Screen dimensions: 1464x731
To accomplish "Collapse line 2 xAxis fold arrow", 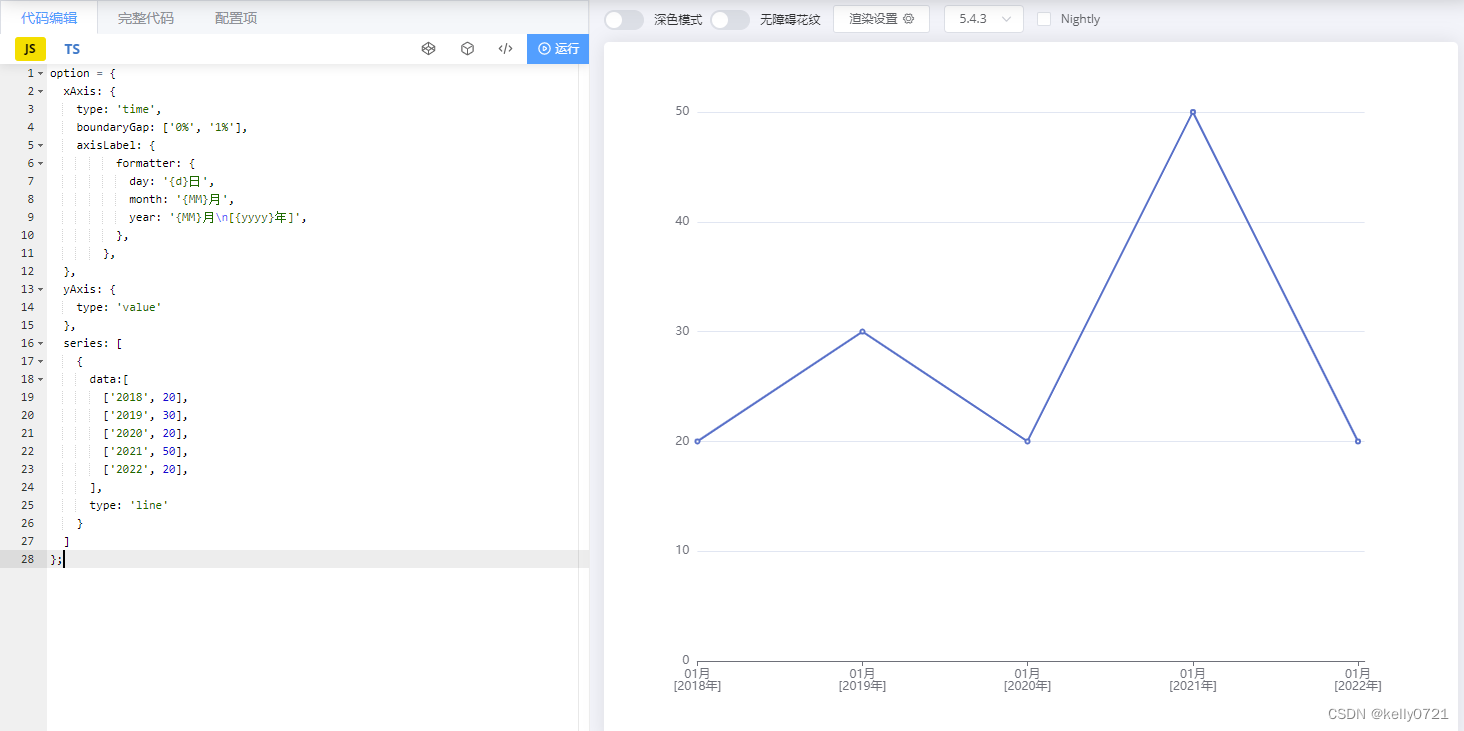I will [41, 91].
